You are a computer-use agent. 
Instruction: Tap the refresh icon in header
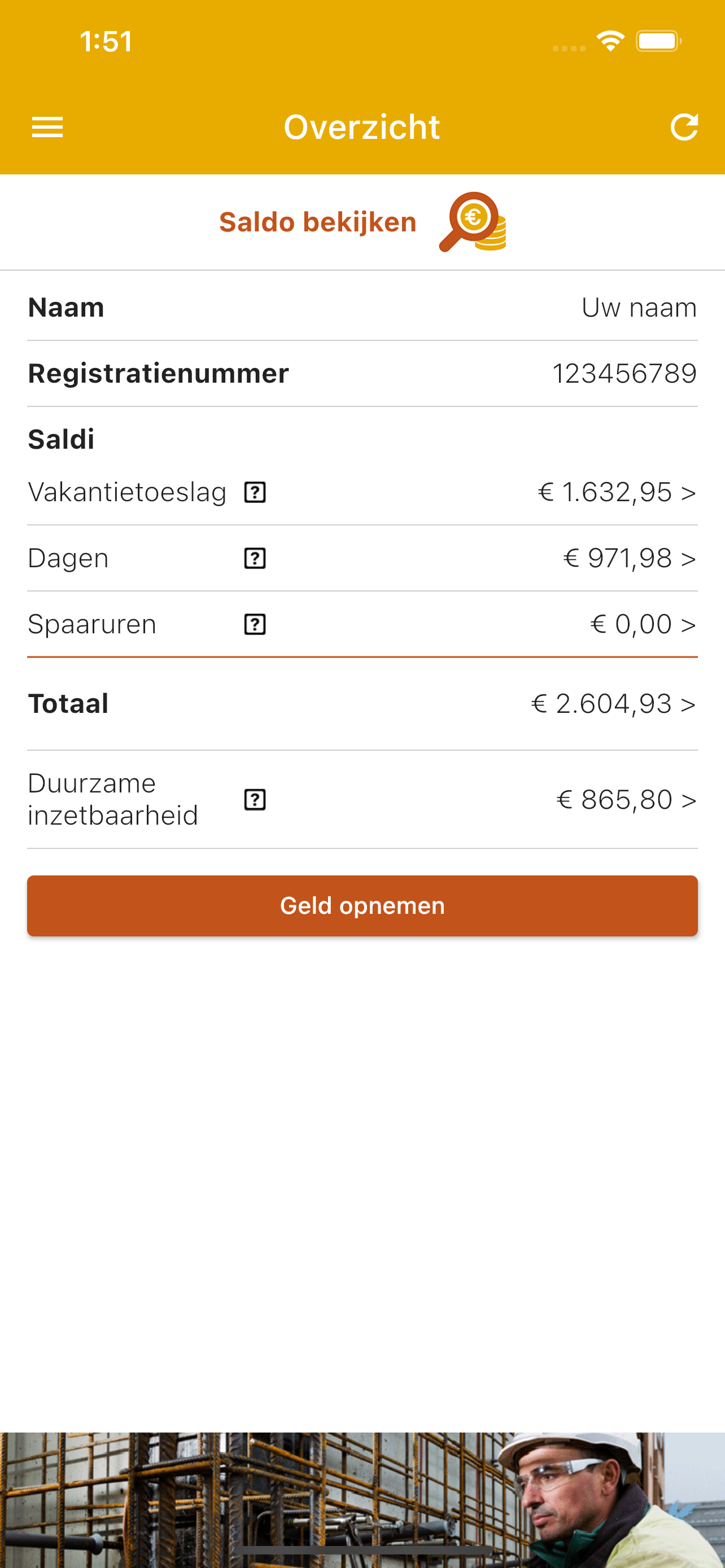[x=684, y=127]
